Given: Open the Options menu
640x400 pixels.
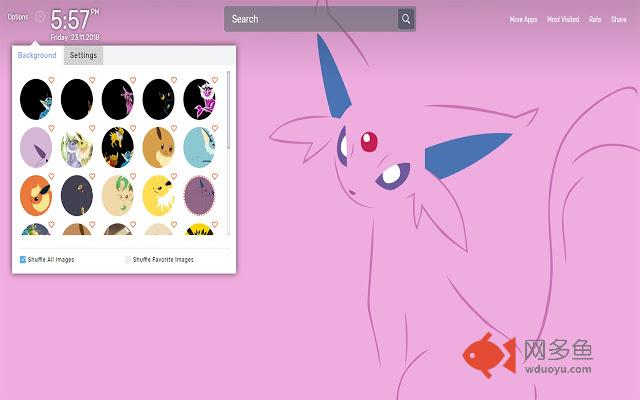Looking at the screenshot, I should tap(18, 17).
